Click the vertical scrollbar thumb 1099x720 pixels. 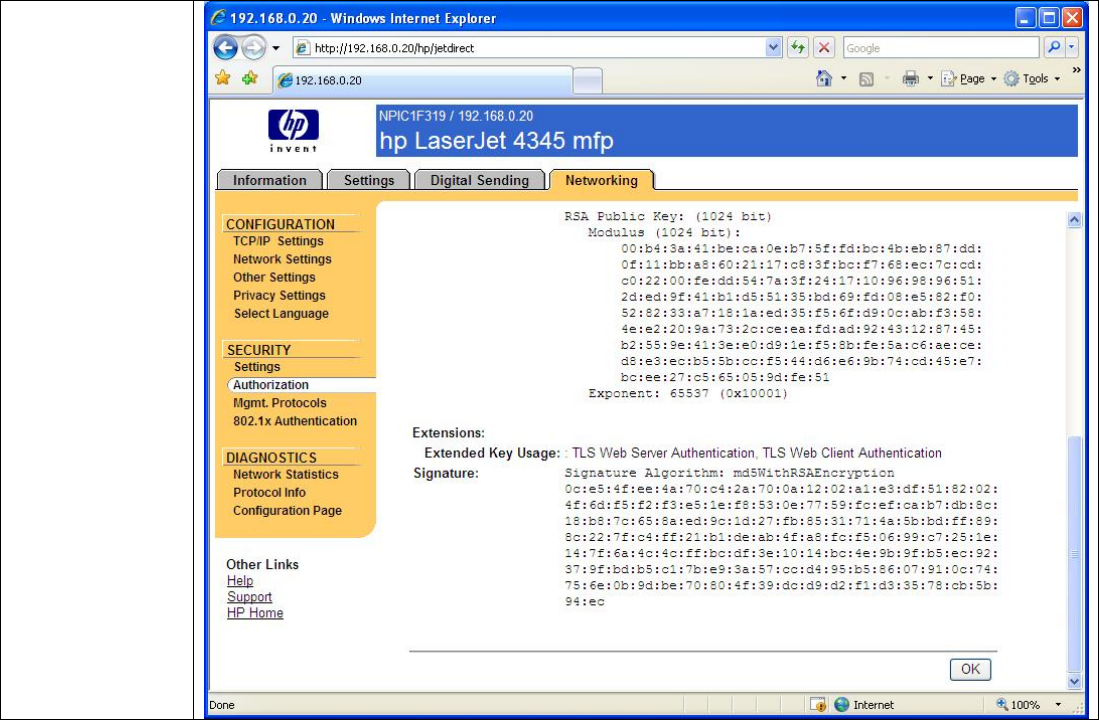[x=1074, y=554]
